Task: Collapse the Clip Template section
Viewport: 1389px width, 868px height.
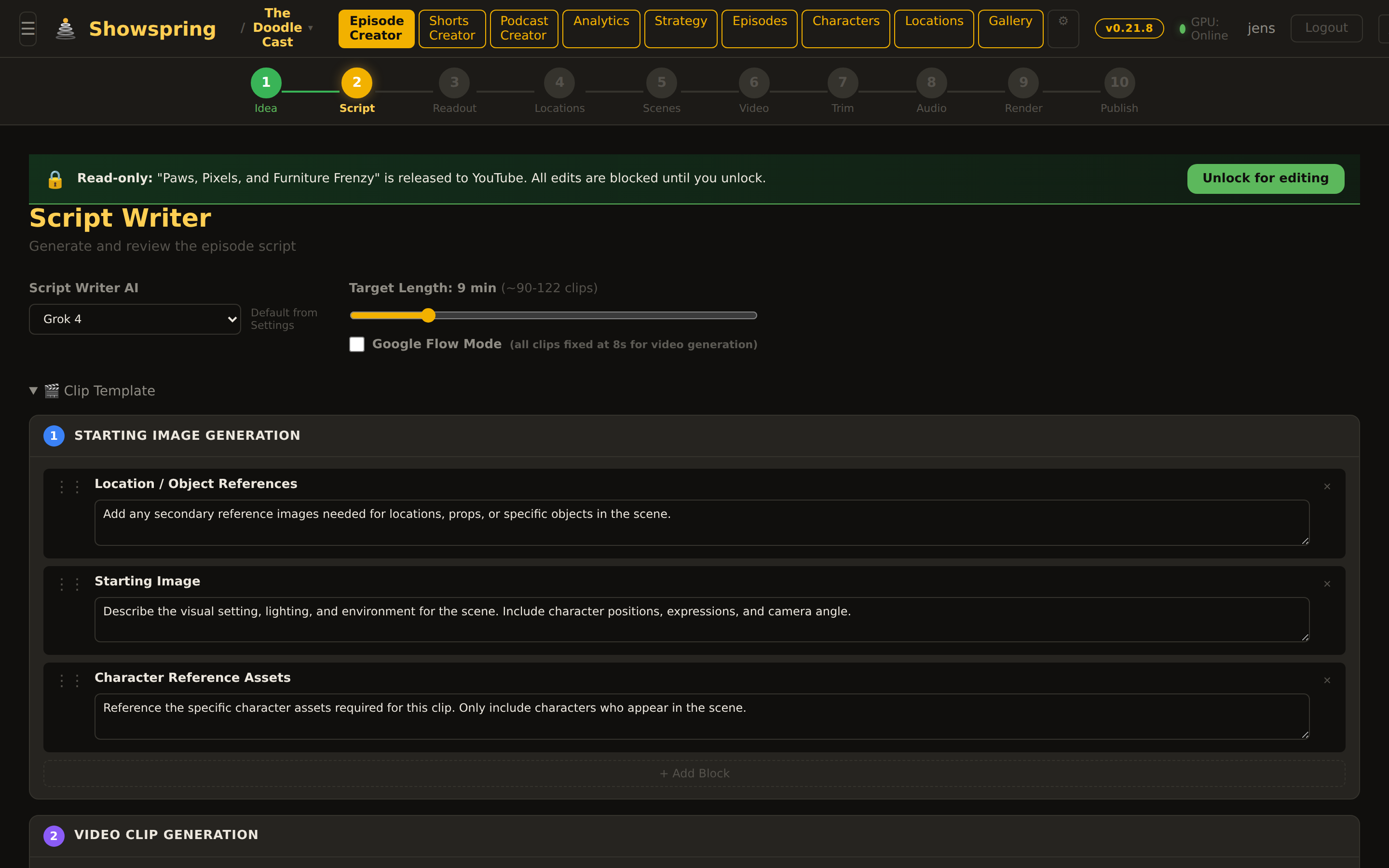Action: tap(33, 391)
